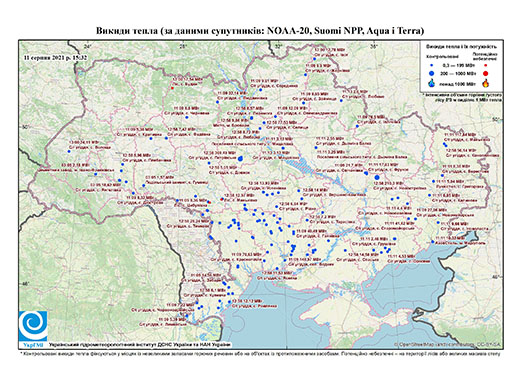Click the orange flame legend icon

pyautogui.click(x=486, y=83)
